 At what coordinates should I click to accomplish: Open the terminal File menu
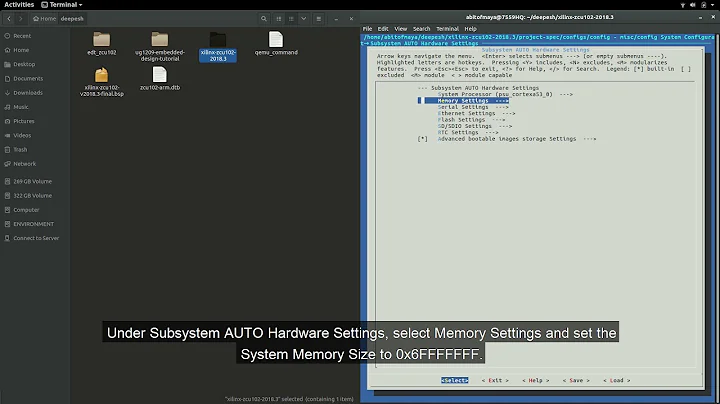pos(367,28)
